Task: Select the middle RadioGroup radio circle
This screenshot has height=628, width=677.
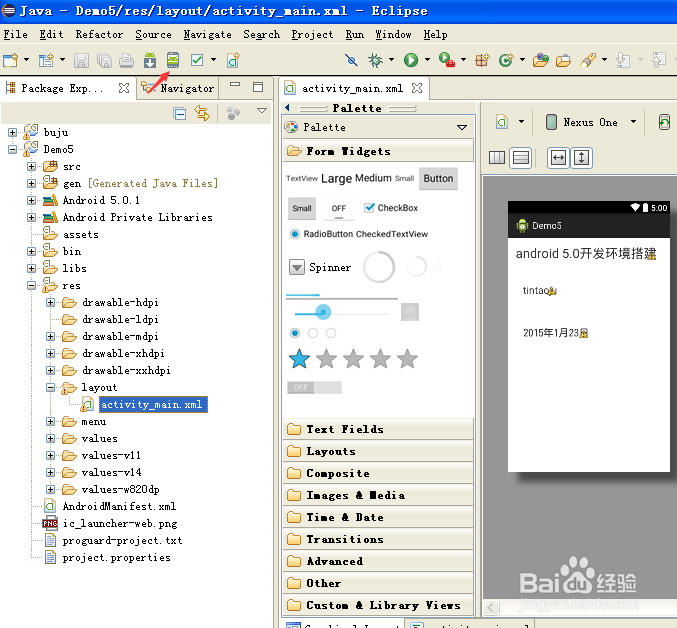Action: [313, 333]
